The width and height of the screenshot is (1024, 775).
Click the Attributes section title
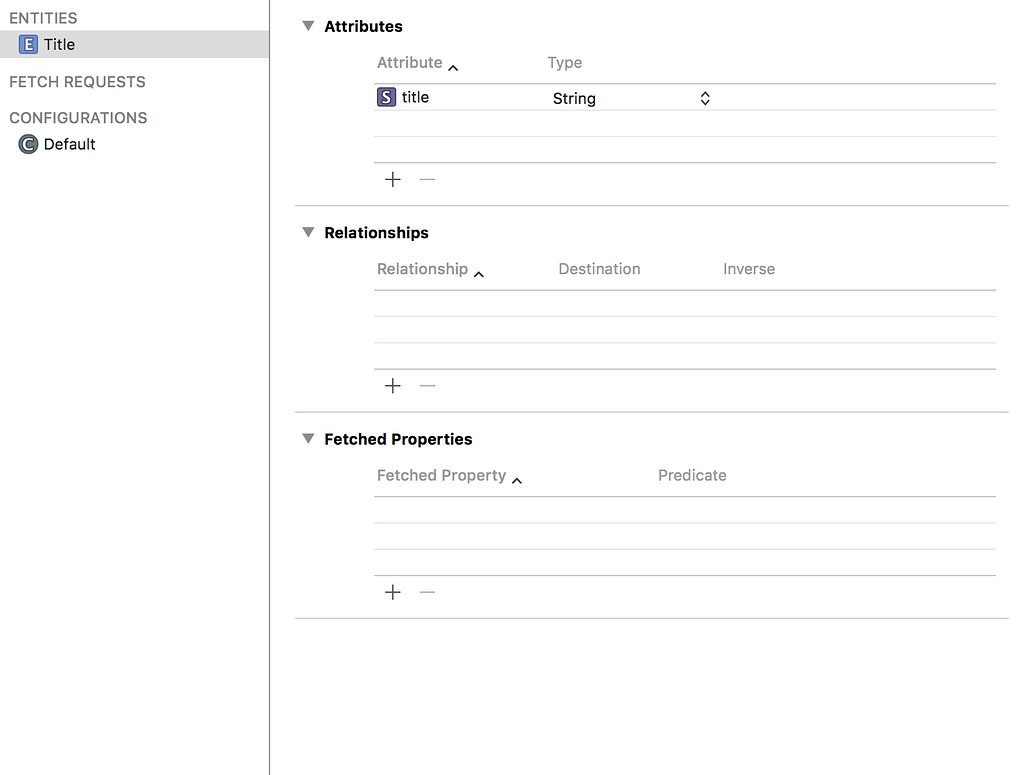tap(363, 27)
